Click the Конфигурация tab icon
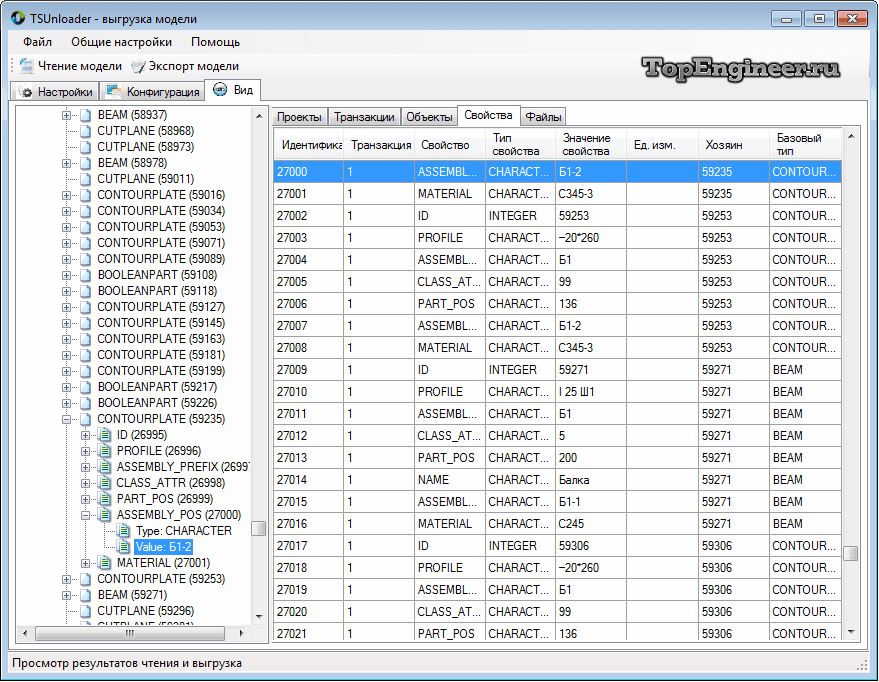This screenshot has height=682, width=879. point(114,92)
